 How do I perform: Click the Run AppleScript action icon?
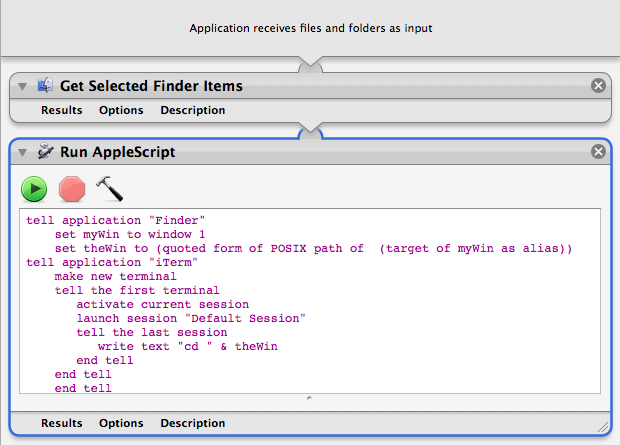[x=45, y=151]
